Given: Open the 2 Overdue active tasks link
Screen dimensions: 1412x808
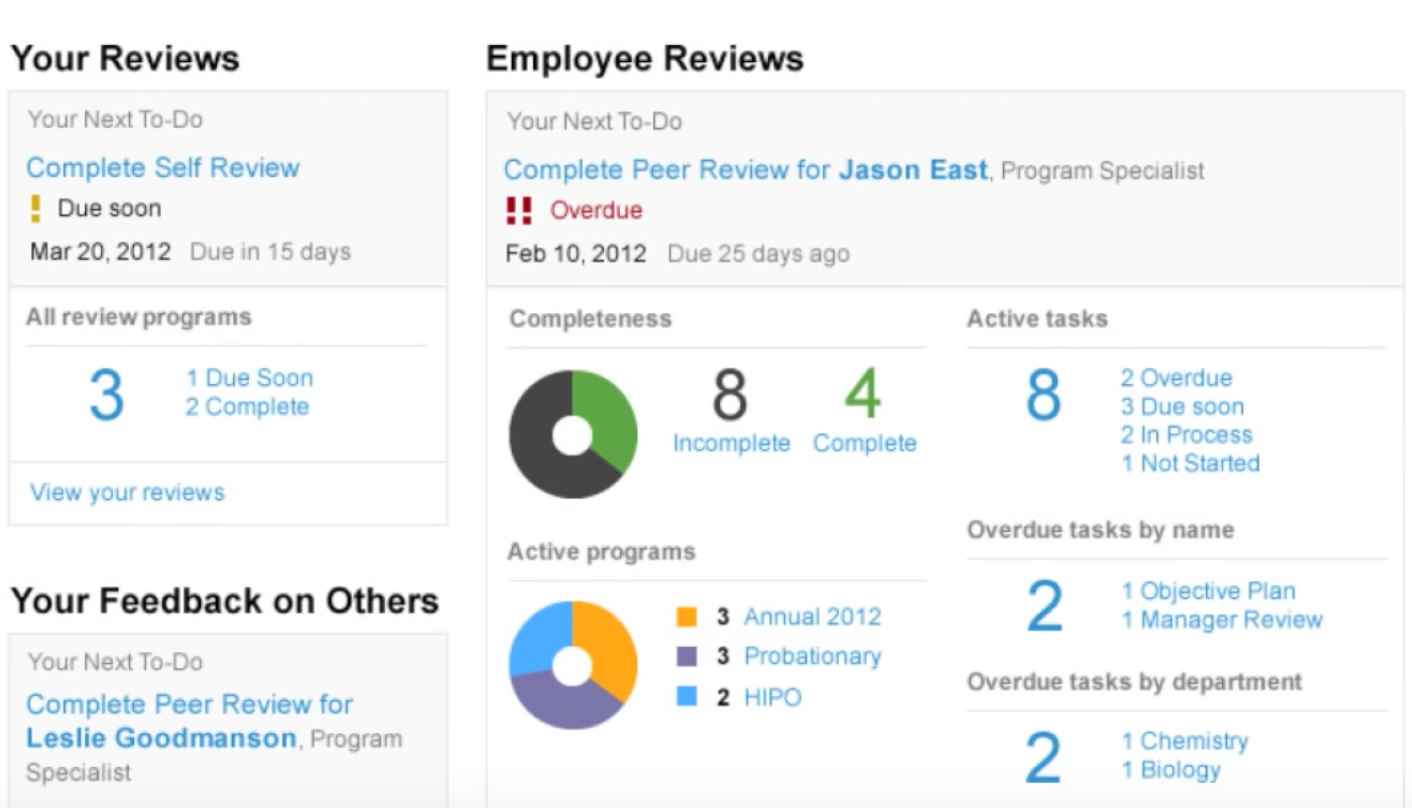Looking at the screenshot, I should [x=1176, y=378].
